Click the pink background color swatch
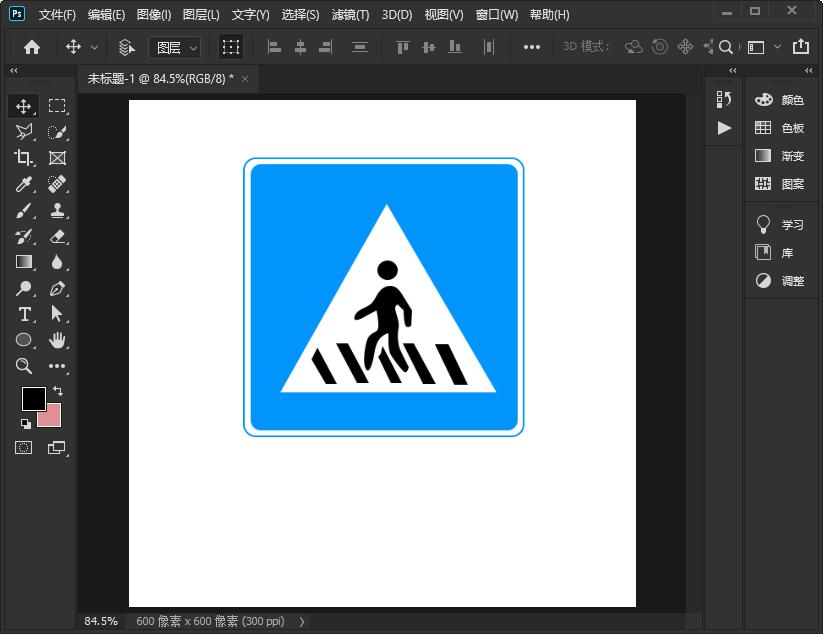Image resolution: width=823 pixels, height=634 pixels. (52, 417)
